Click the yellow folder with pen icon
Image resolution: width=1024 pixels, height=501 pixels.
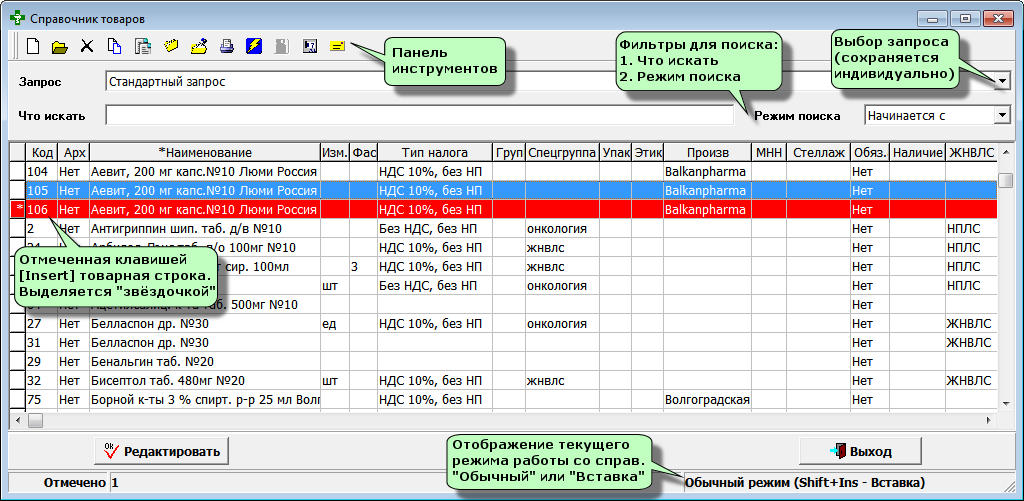tap(198, 46)
